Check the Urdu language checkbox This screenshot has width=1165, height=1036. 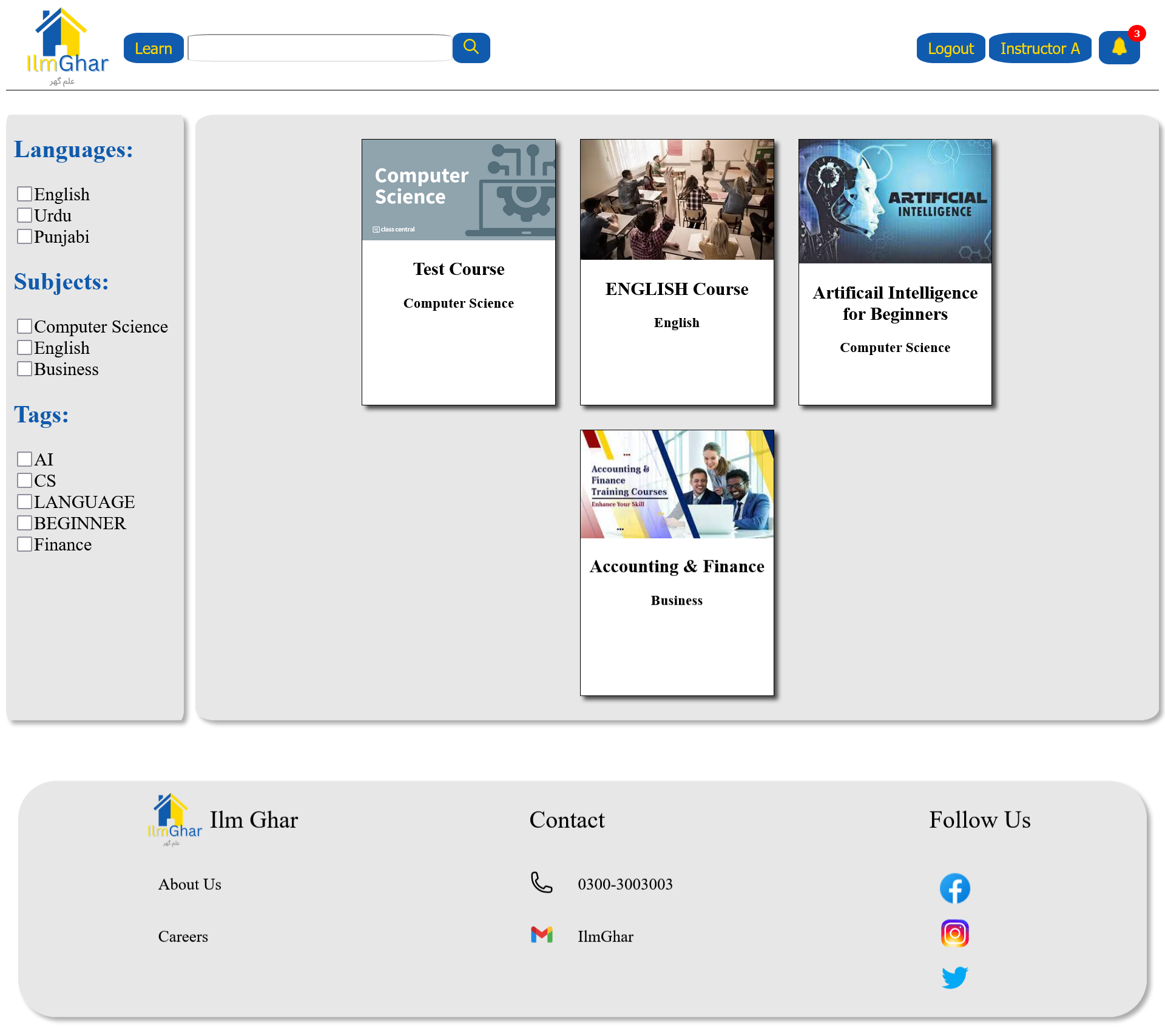24,215
